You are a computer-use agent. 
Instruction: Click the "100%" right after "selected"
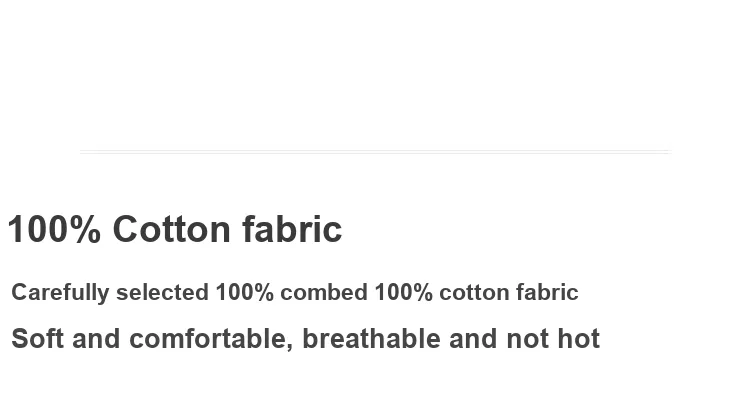point(244,292)
